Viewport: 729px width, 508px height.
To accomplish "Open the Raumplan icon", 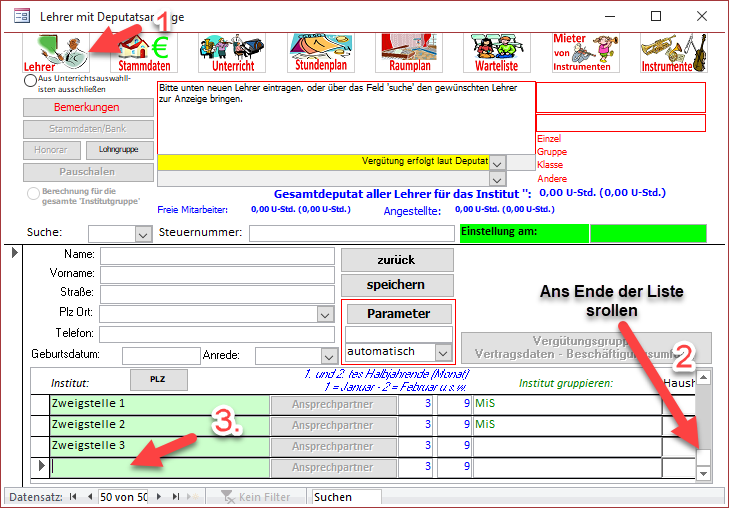I will [x=408, y=52].
